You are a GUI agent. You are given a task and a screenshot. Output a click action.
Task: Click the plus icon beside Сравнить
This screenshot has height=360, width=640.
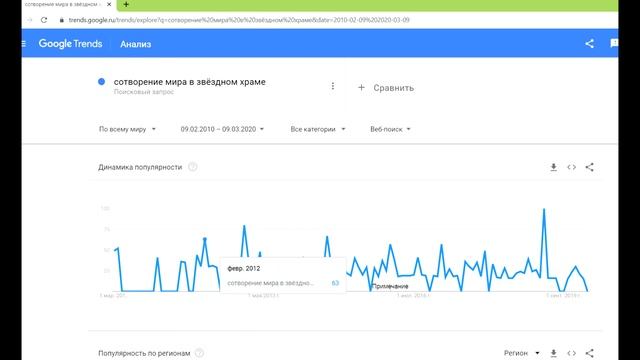[361, 87]
